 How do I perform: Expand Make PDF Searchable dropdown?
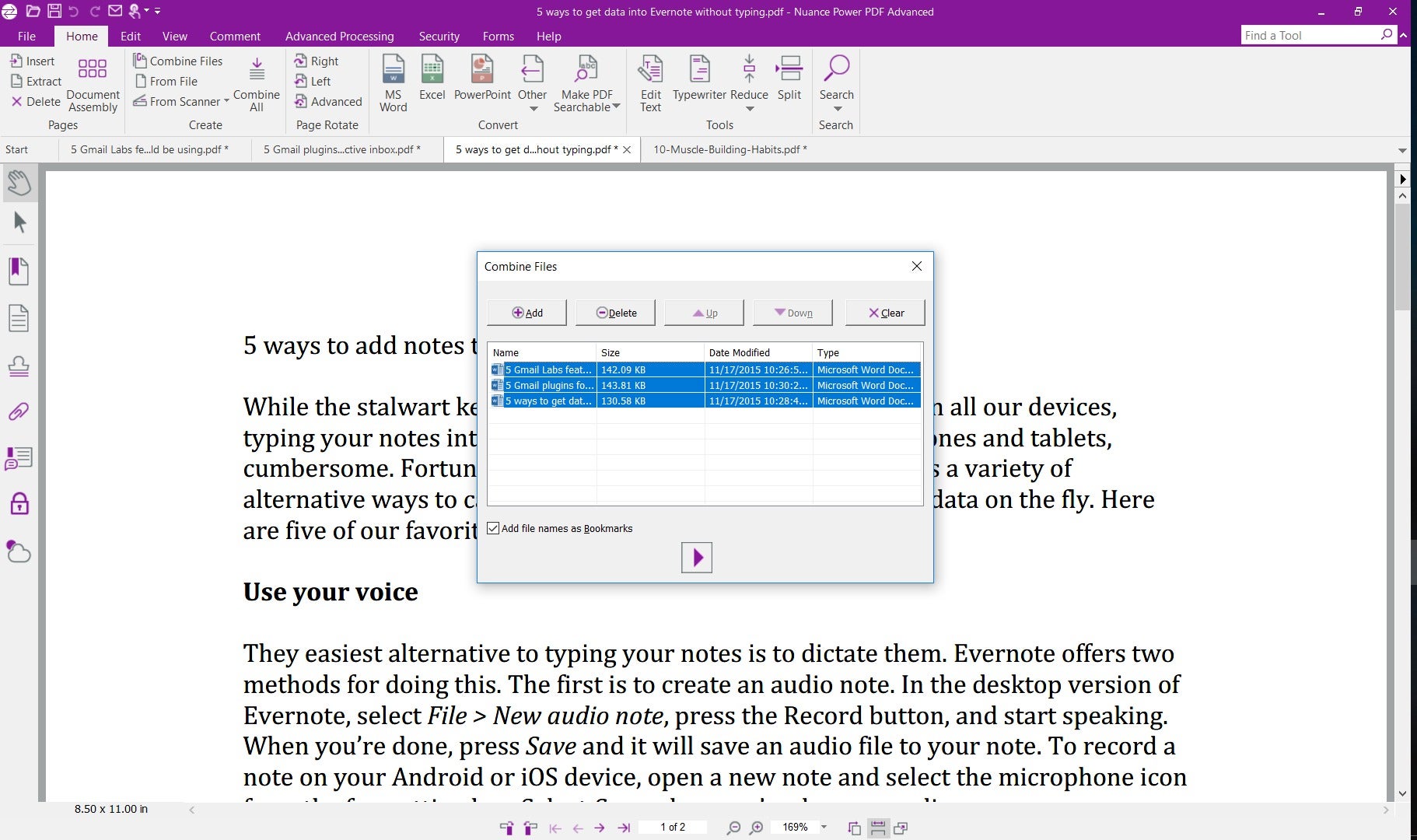[616, 107]
